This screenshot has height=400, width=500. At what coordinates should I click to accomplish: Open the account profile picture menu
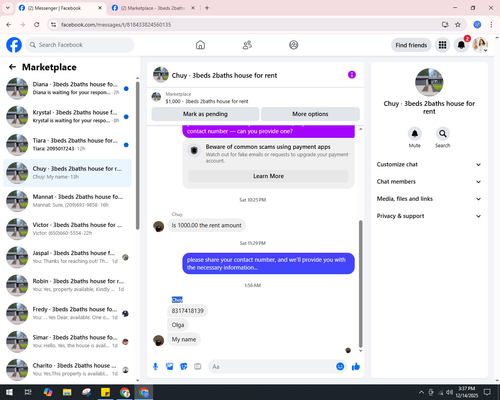coord(480,45)
